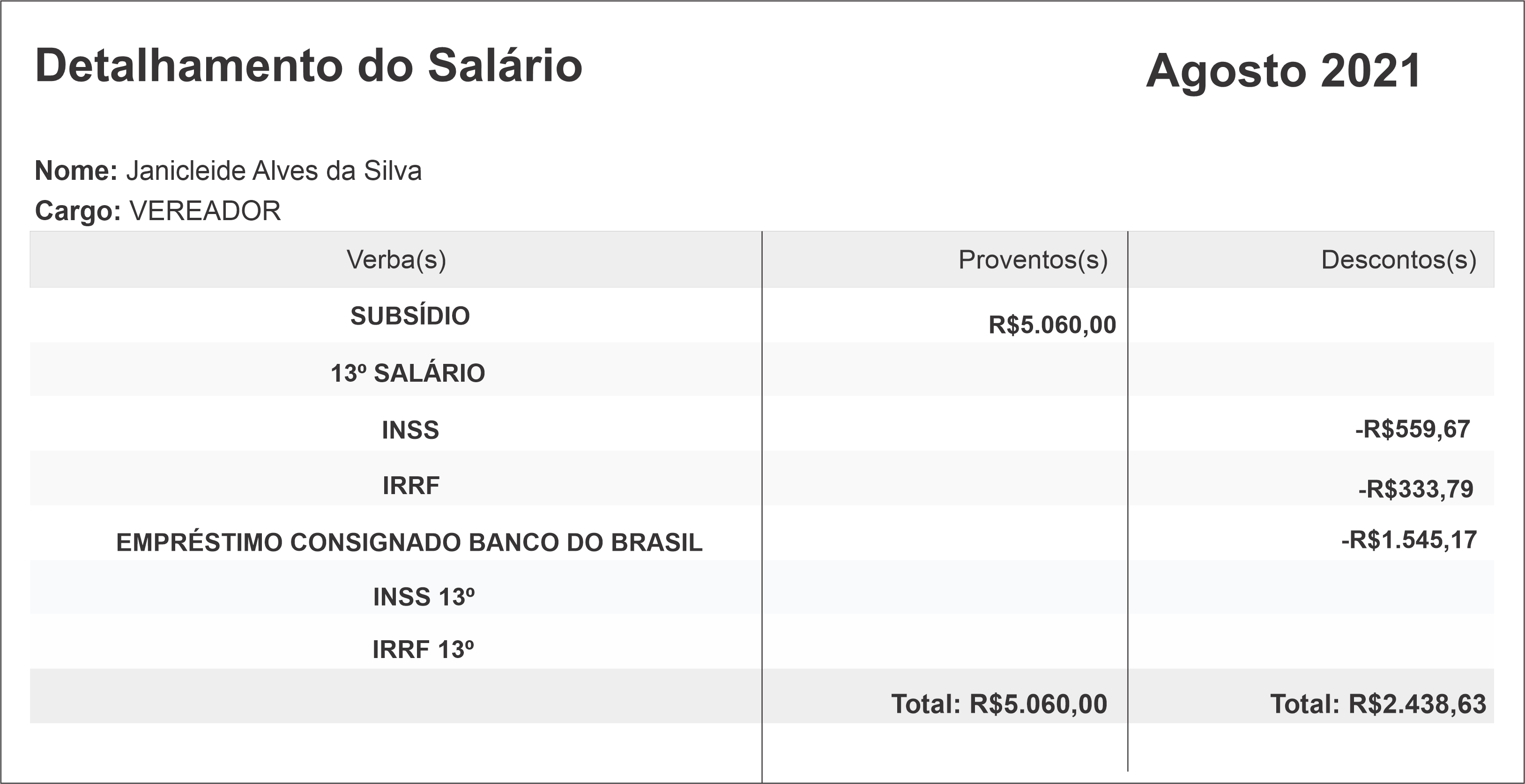Click the descontos total "Total: R$2.438,63"
This screenshot has width=1525, height=784.
click(x=1377, y=704)
